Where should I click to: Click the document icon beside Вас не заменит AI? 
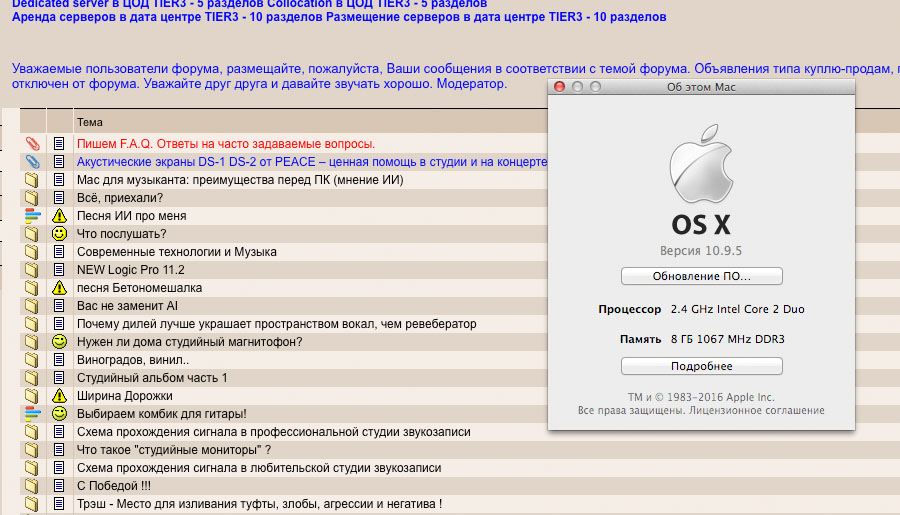click(x=59, y=306)
